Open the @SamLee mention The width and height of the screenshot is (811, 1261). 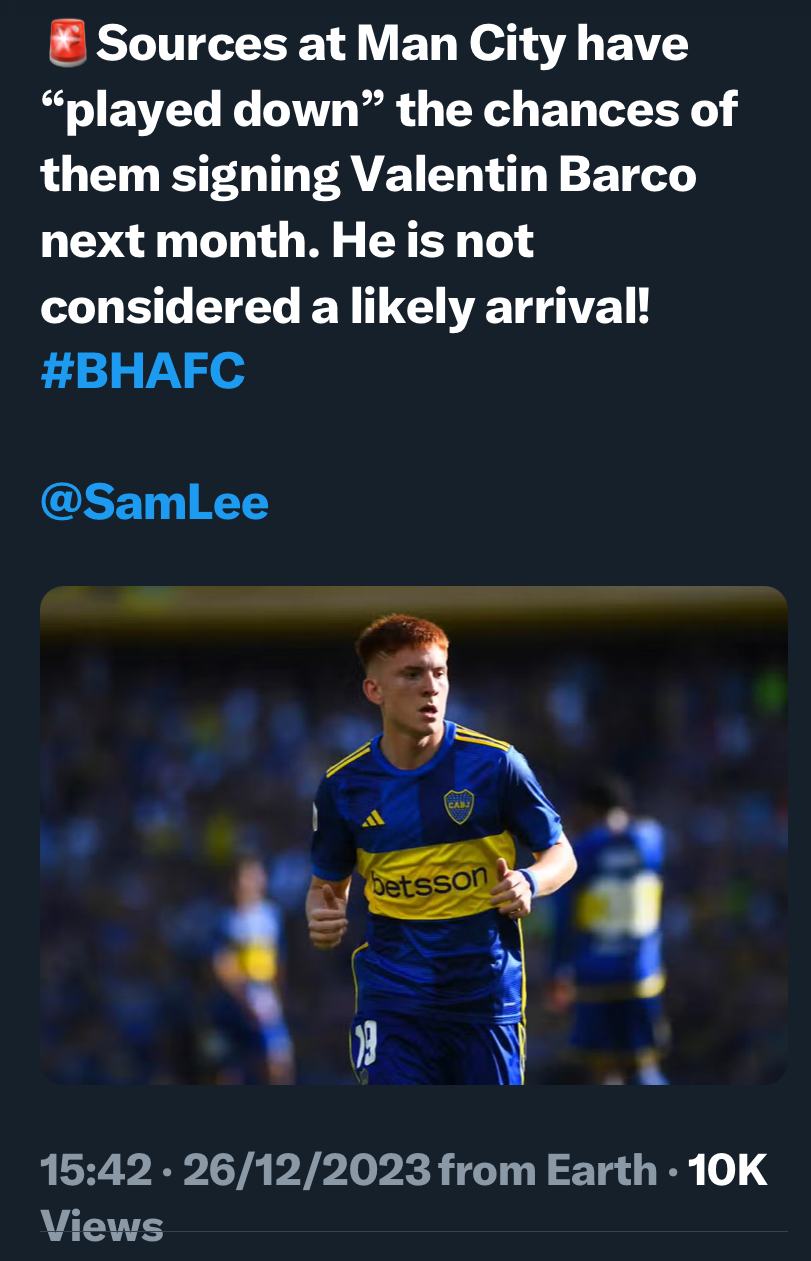tap(155, 502)
